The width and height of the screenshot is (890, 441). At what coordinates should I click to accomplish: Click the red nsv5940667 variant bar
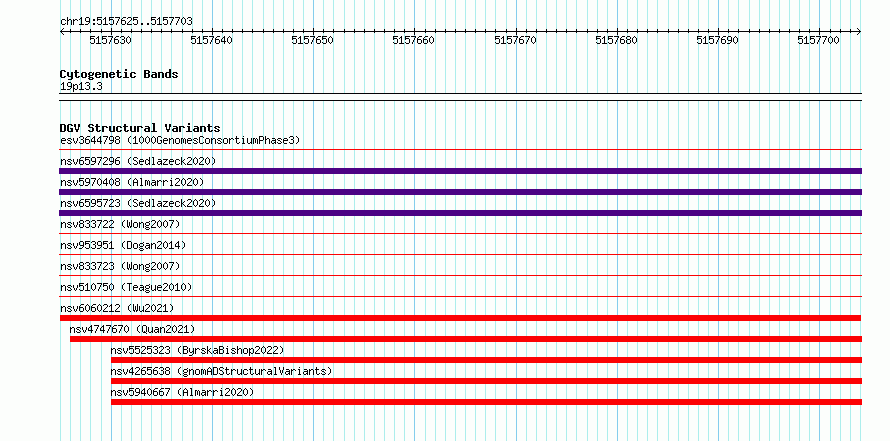486,402
